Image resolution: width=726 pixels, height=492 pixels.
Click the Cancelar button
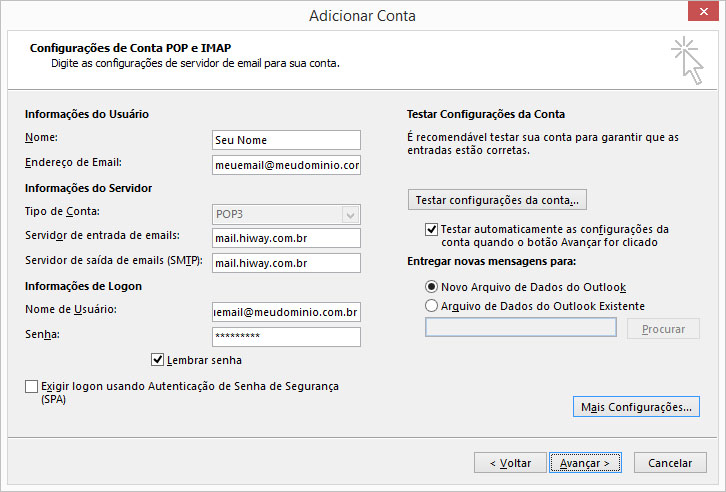(x=670, y=463)
